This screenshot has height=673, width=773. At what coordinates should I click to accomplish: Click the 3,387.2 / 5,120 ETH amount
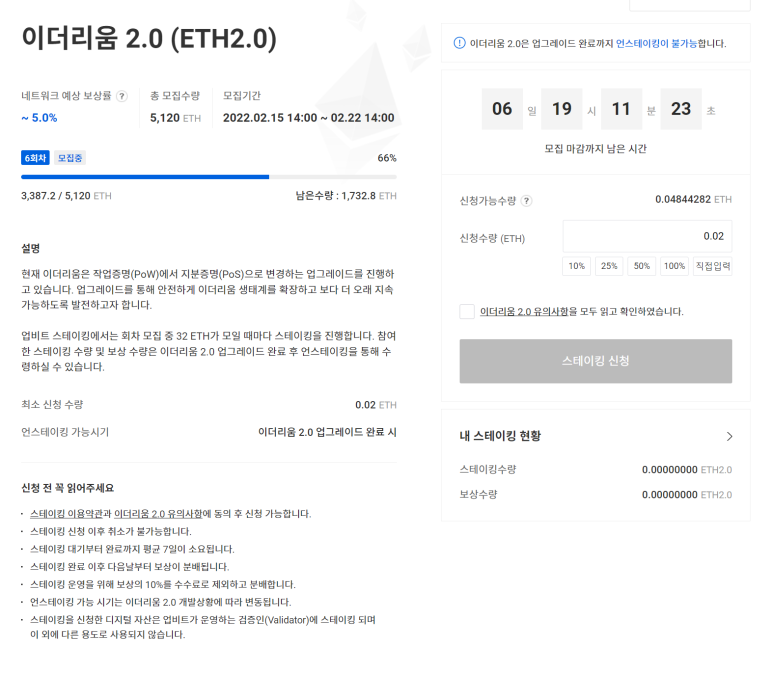tap(66, 196)
